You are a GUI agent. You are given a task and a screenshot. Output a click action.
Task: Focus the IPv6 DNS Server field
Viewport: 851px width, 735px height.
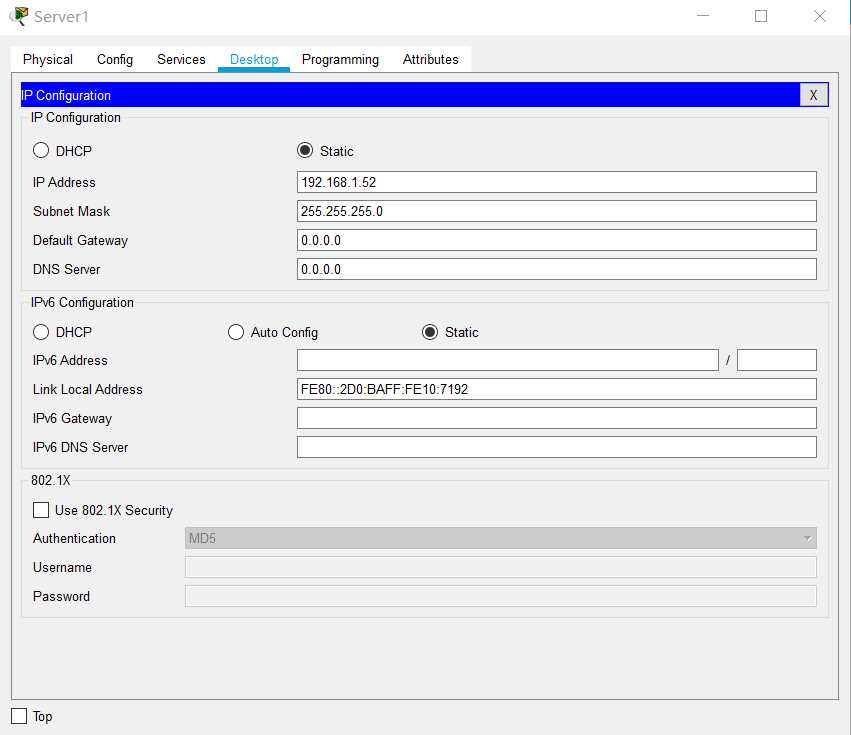click(556, 447)
